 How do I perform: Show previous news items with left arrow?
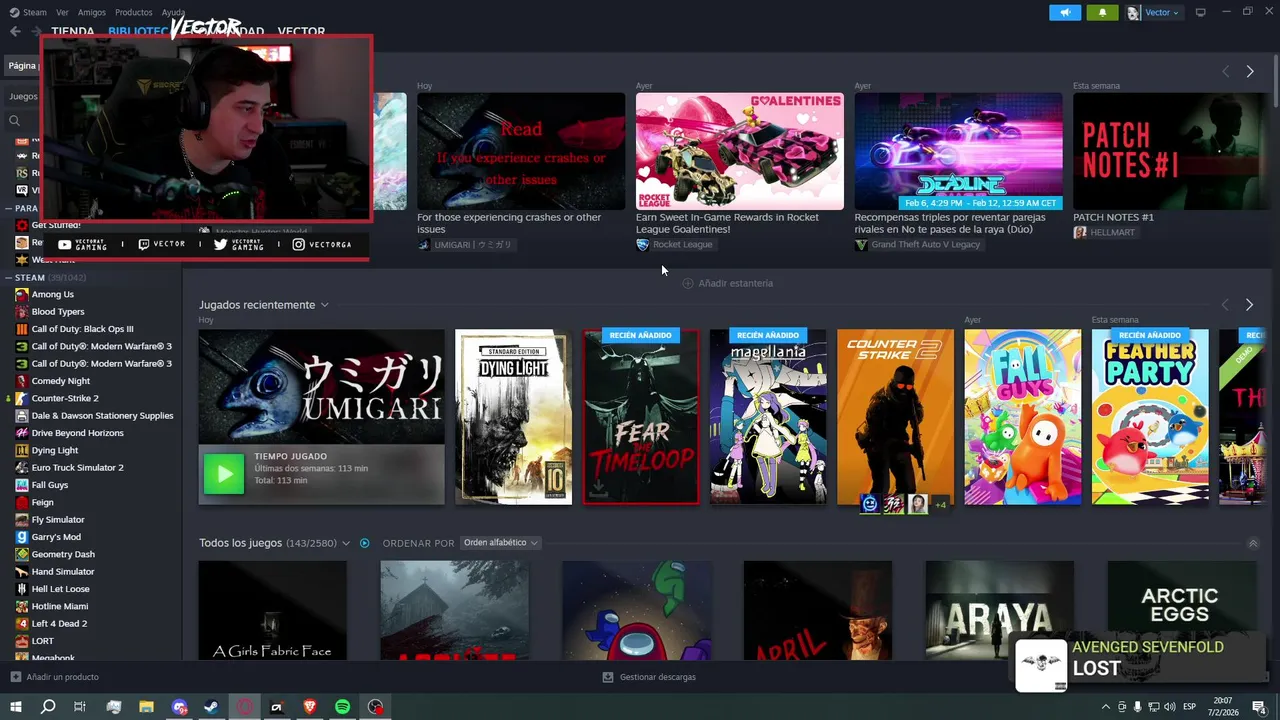coord(1225,71)
